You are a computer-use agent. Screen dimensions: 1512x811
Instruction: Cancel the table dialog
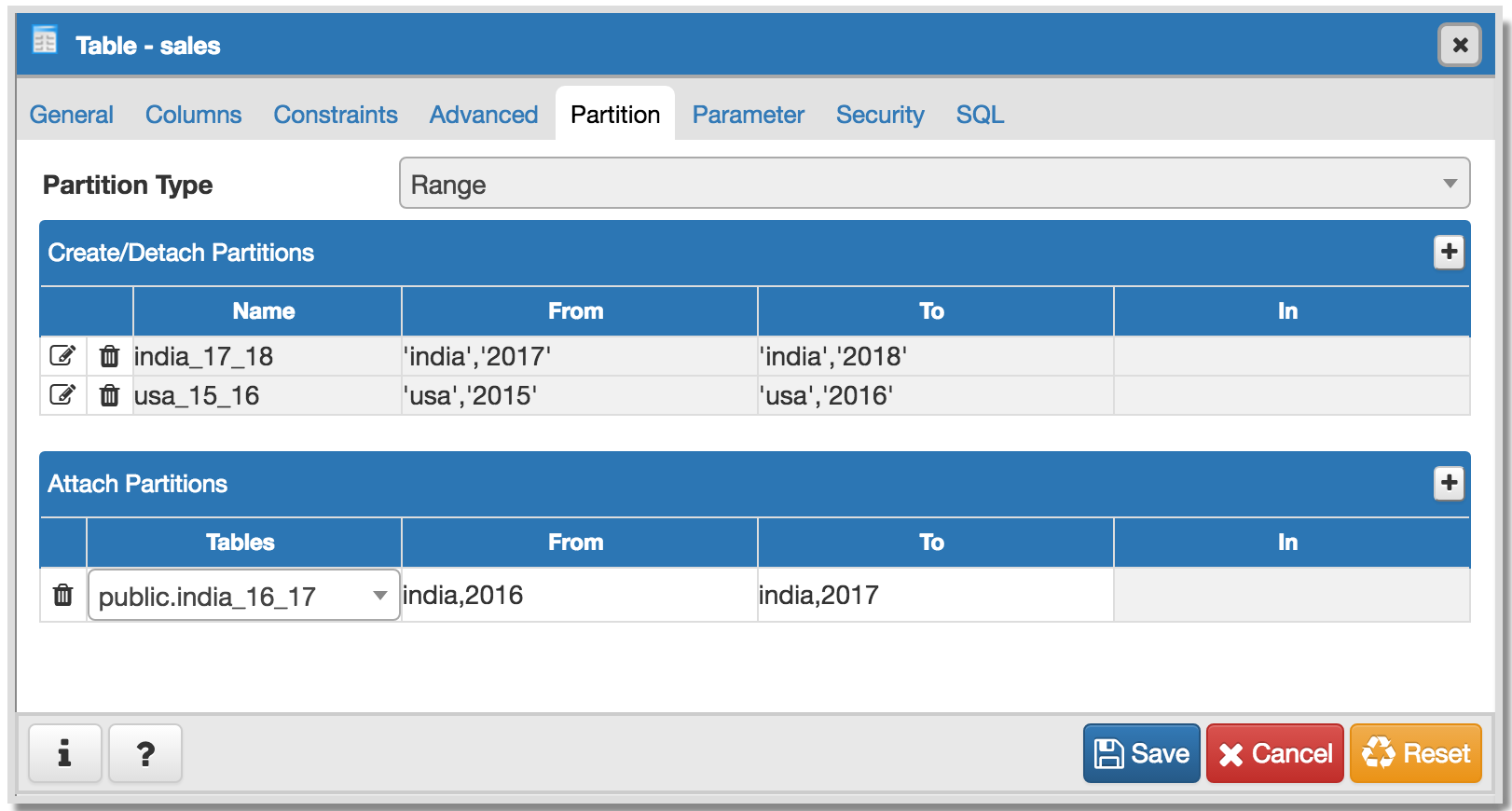[1274, 753]
